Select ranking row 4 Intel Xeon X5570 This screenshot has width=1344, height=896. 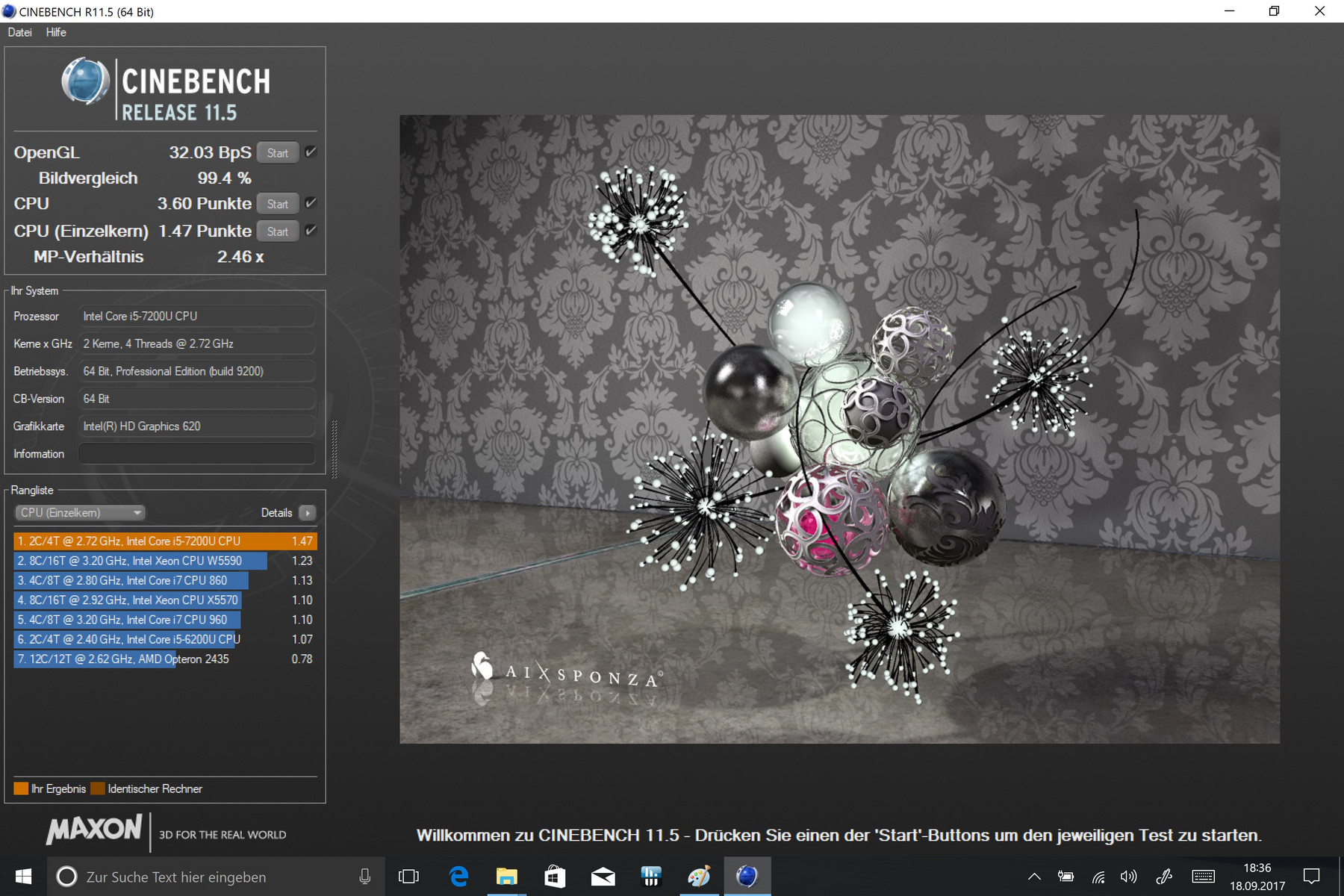[x=165, y=600]
